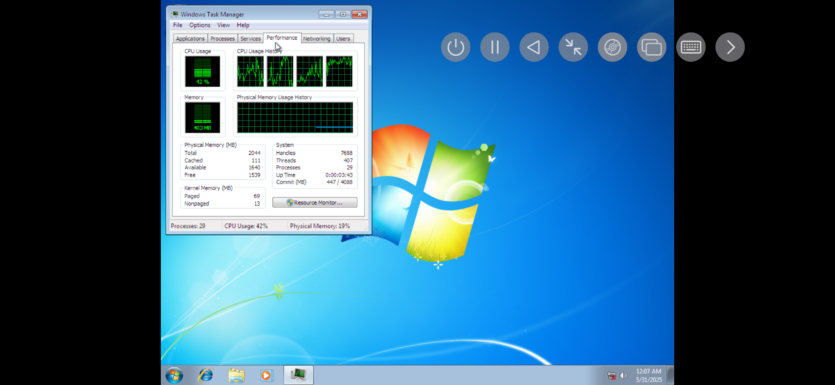Select the Performance tab

tap(282, 38)
